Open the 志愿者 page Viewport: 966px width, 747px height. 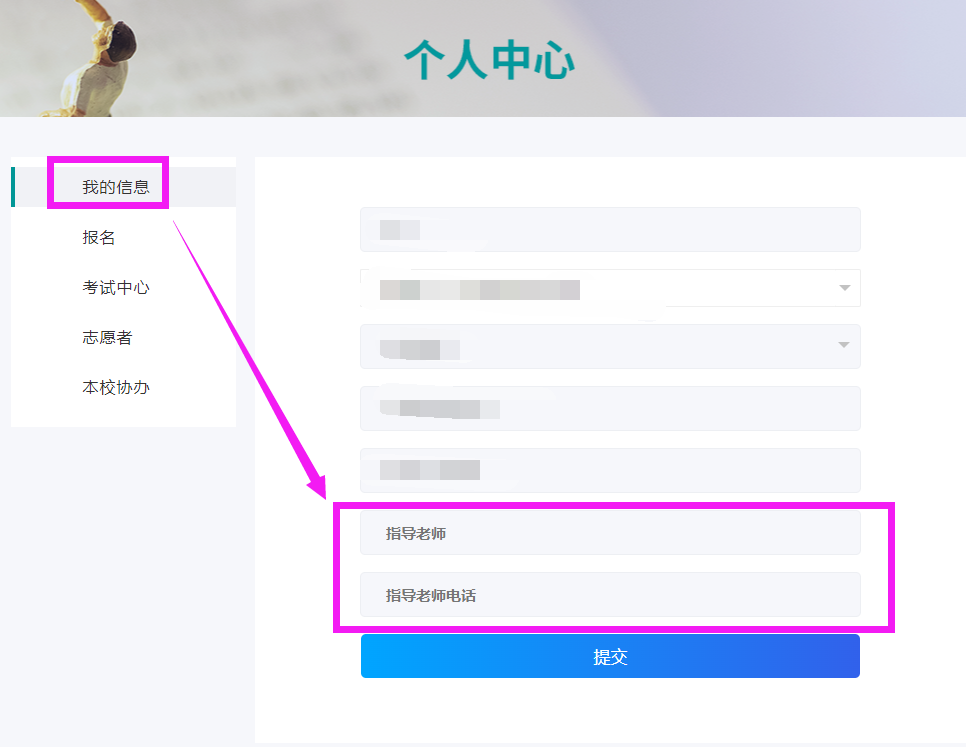pos(107,337)
